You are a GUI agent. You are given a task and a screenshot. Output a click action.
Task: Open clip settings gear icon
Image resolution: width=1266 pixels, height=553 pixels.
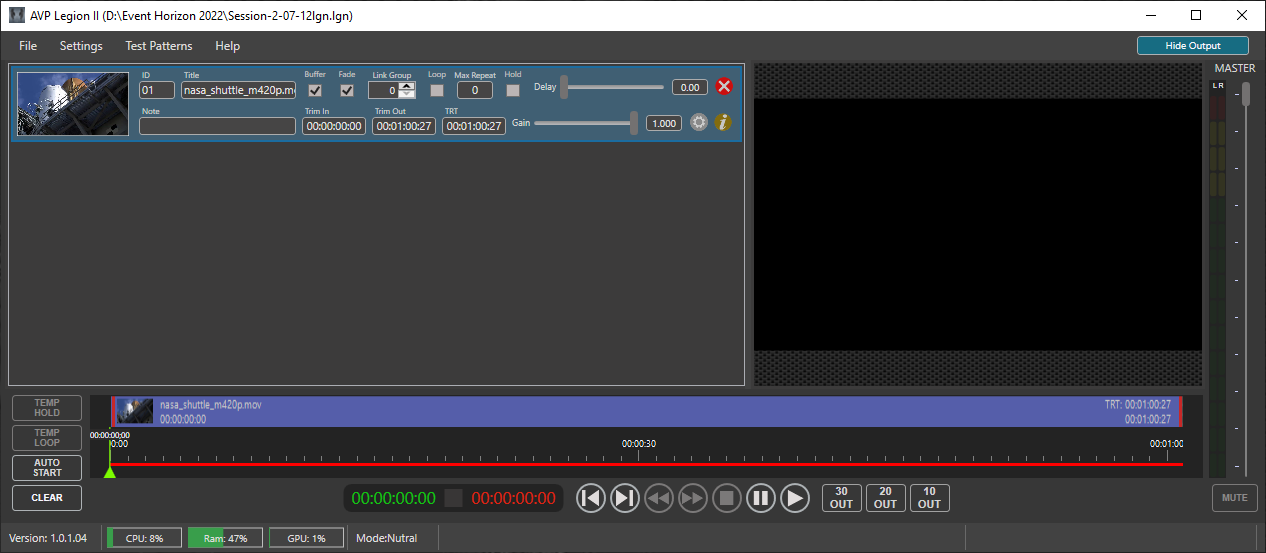[x=699, y=123]
